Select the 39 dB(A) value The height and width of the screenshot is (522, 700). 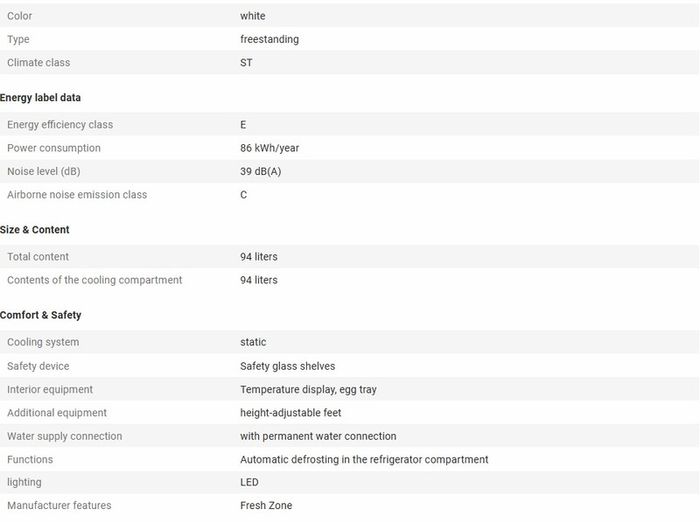(x=260, y=171)
